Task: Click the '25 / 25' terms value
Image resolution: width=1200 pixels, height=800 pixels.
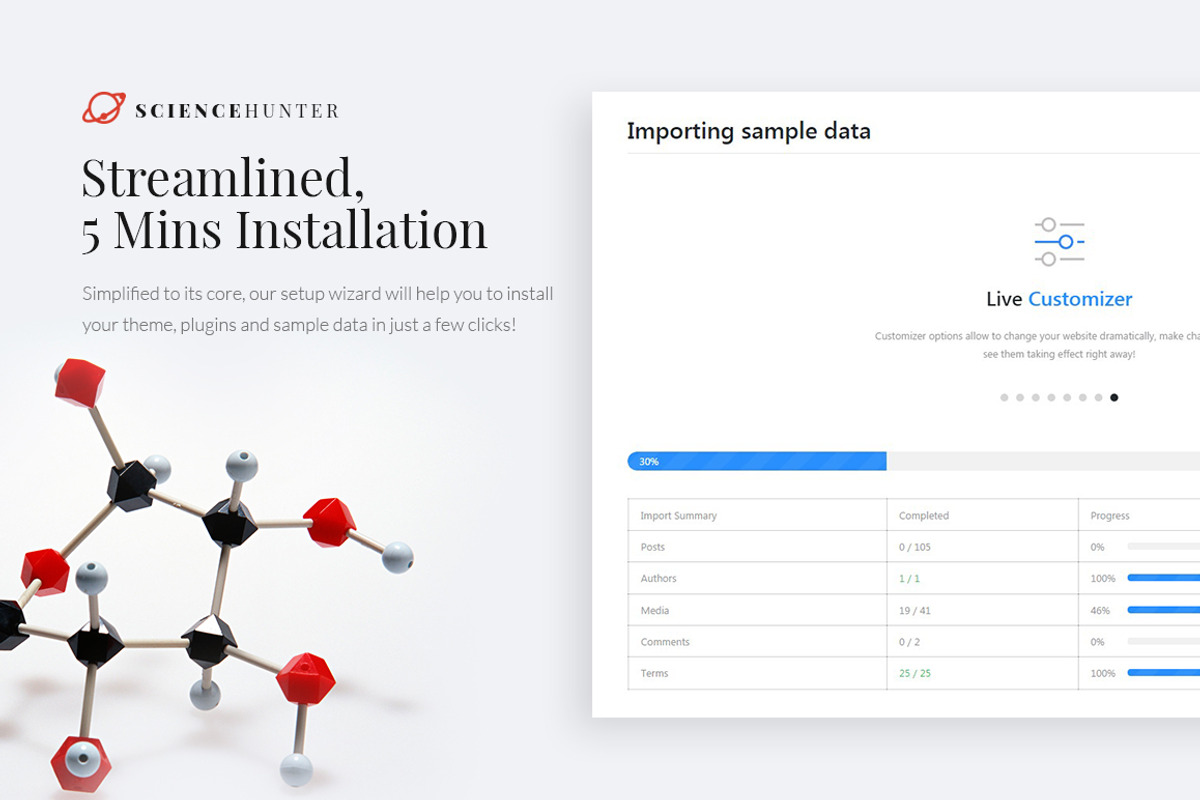Action: pos(915,673)
